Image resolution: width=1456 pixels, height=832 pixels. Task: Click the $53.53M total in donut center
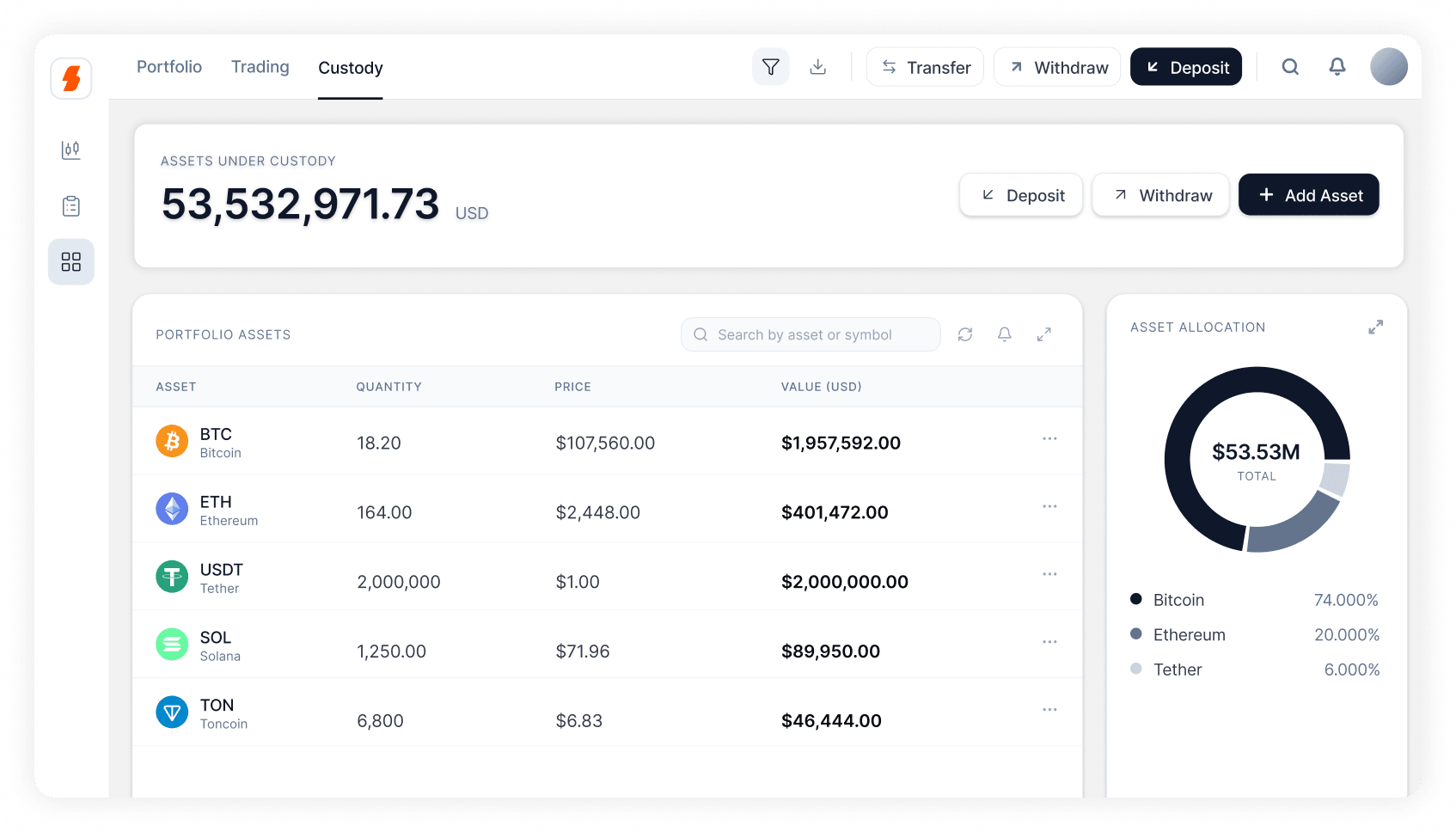click(x=1256, y=452)
